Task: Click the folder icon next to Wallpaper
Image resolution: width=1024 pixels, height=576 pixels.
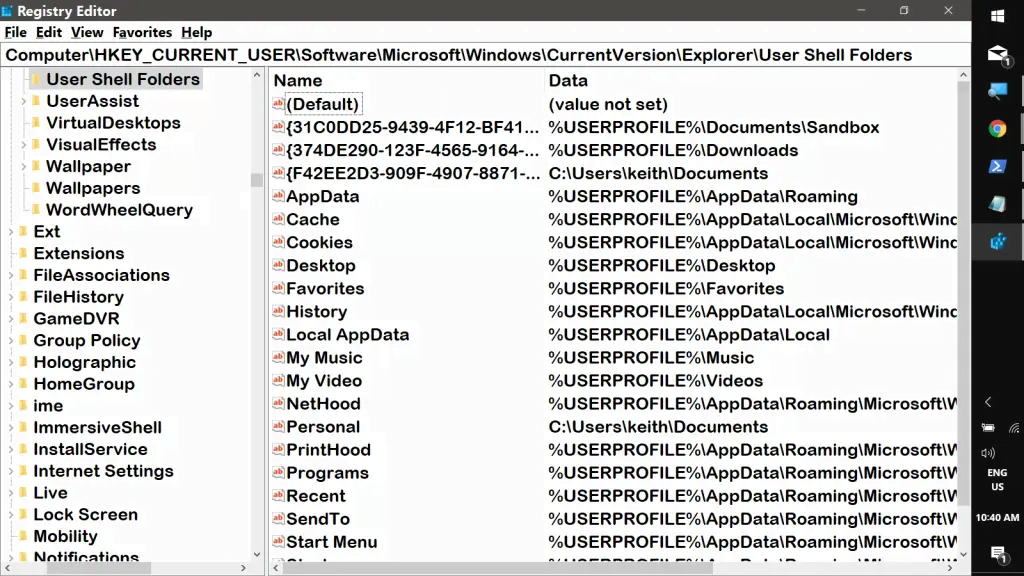Action: tap(36, 167)
